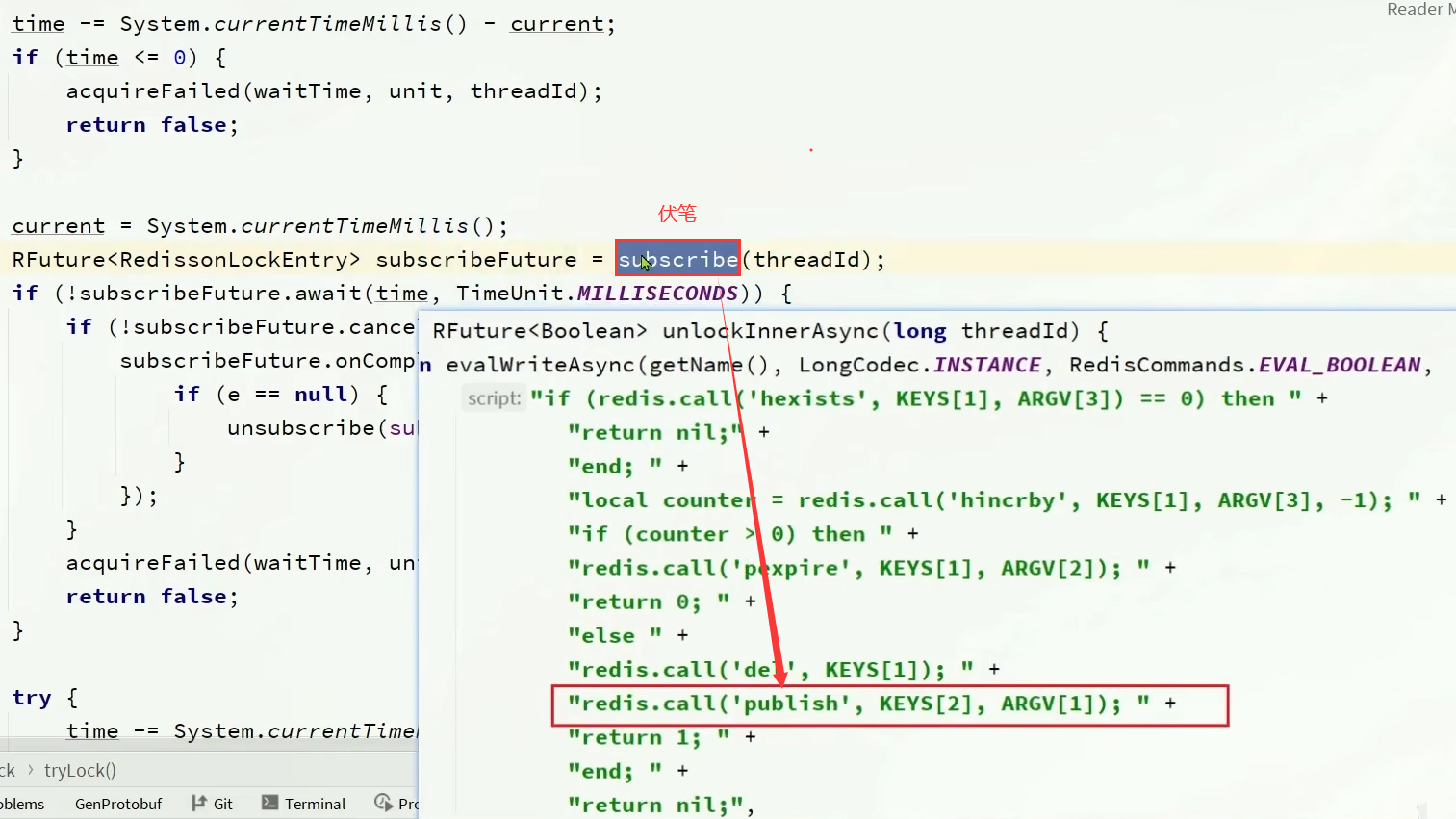The height and width of the screenshot is (819, 1456).
Task: Click the subscribeFuture variable being assigned
Action: point(475,259)
